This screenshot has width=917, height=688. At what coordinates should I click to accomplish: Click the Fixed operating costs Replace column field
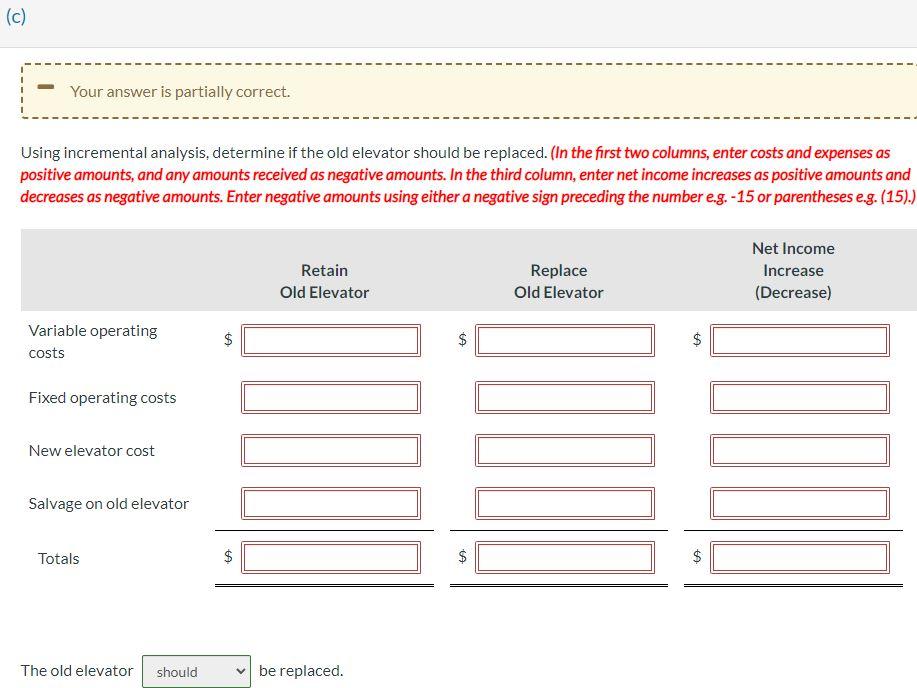pos(566,396)
